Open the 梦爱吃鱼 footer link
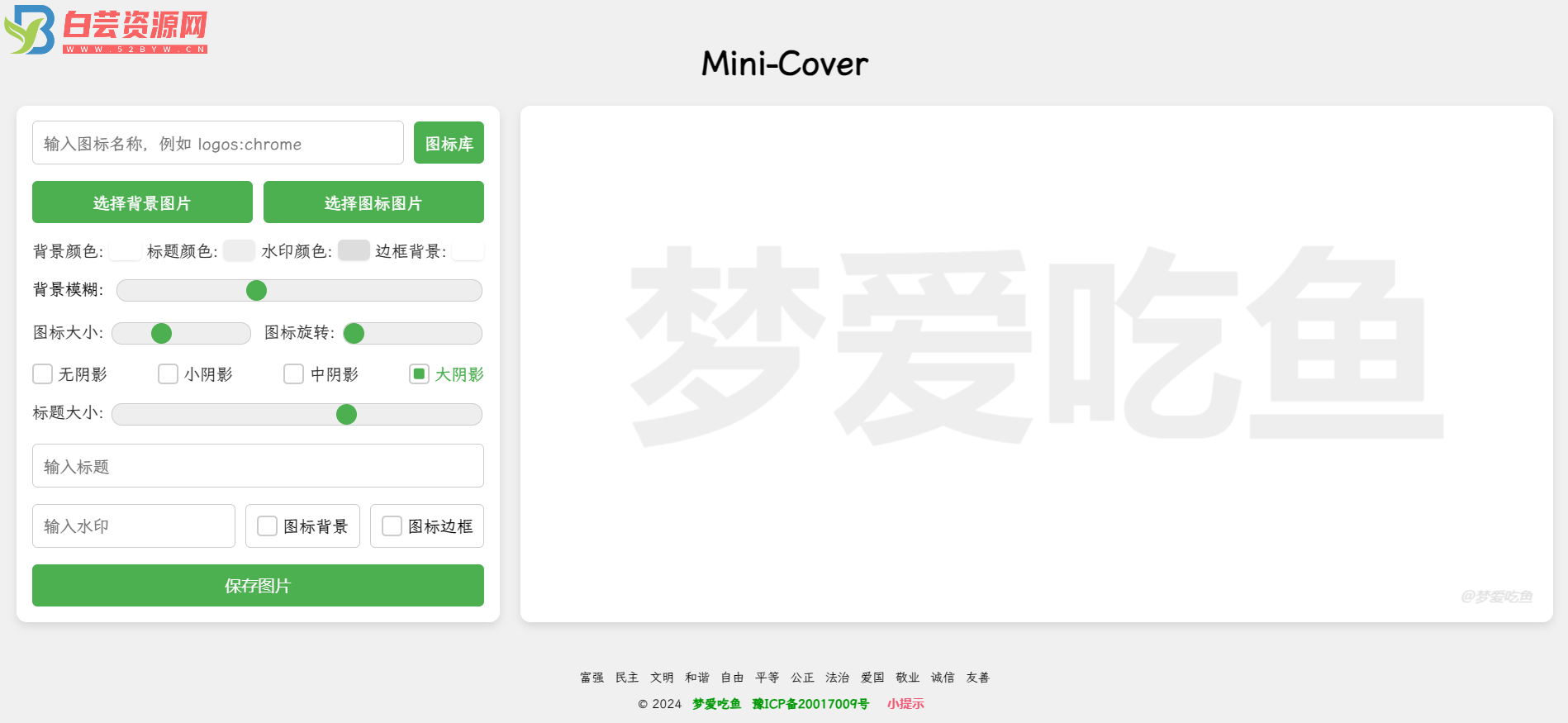 click(x=716, y=704)
